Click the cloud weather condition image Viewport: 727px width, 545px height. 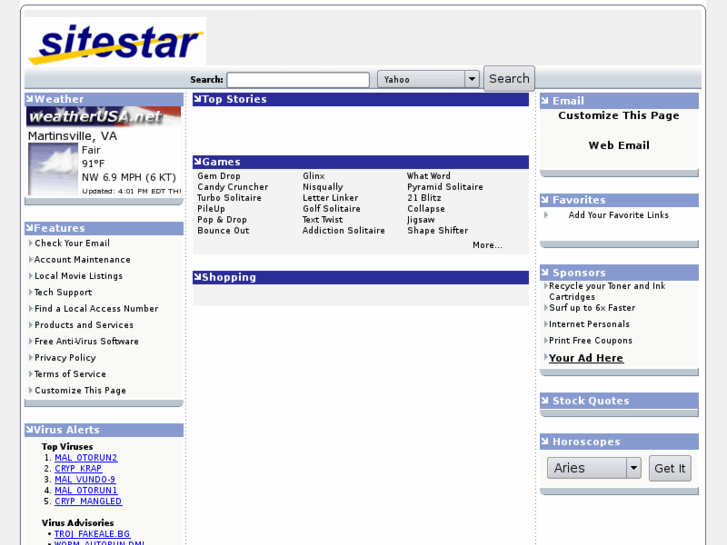53,169
